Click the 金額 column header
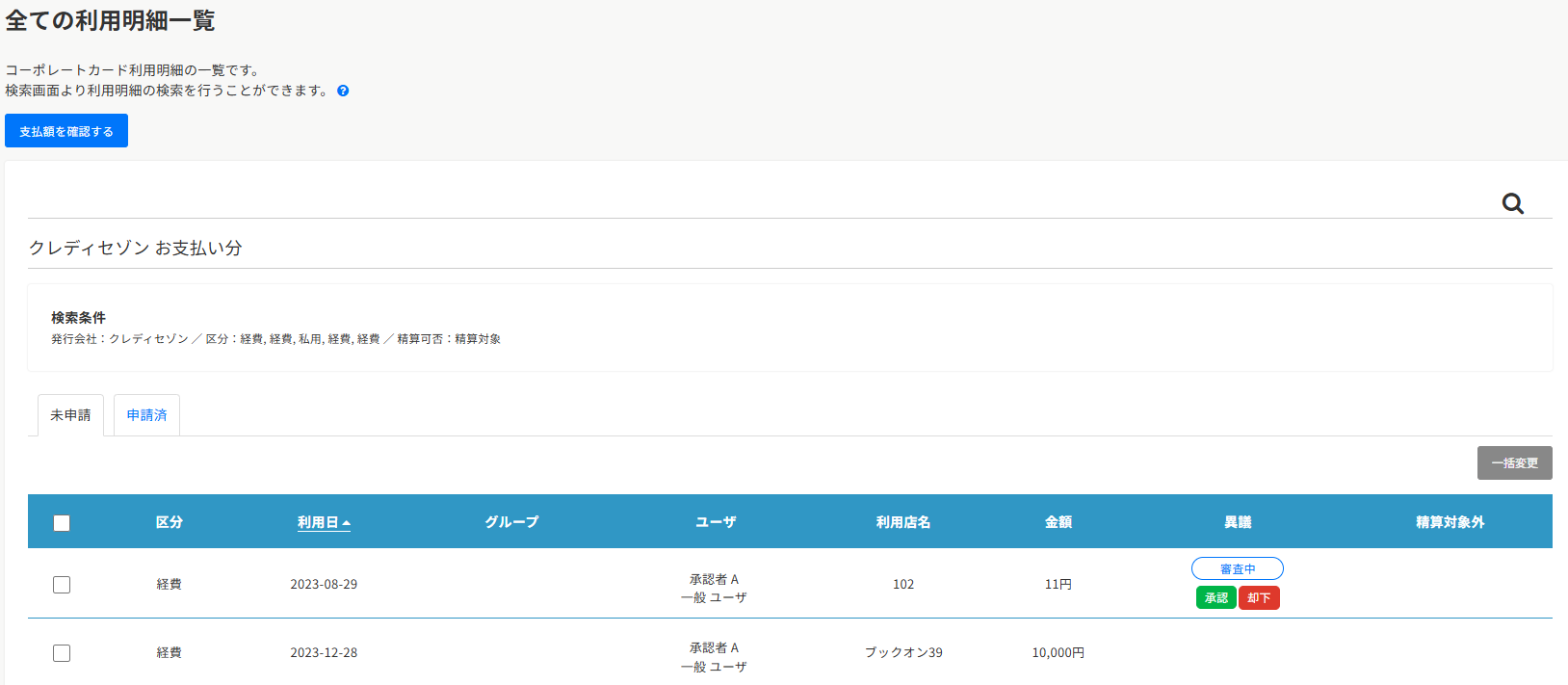The image size is (1568, 685). click(x=1058, y=522)
